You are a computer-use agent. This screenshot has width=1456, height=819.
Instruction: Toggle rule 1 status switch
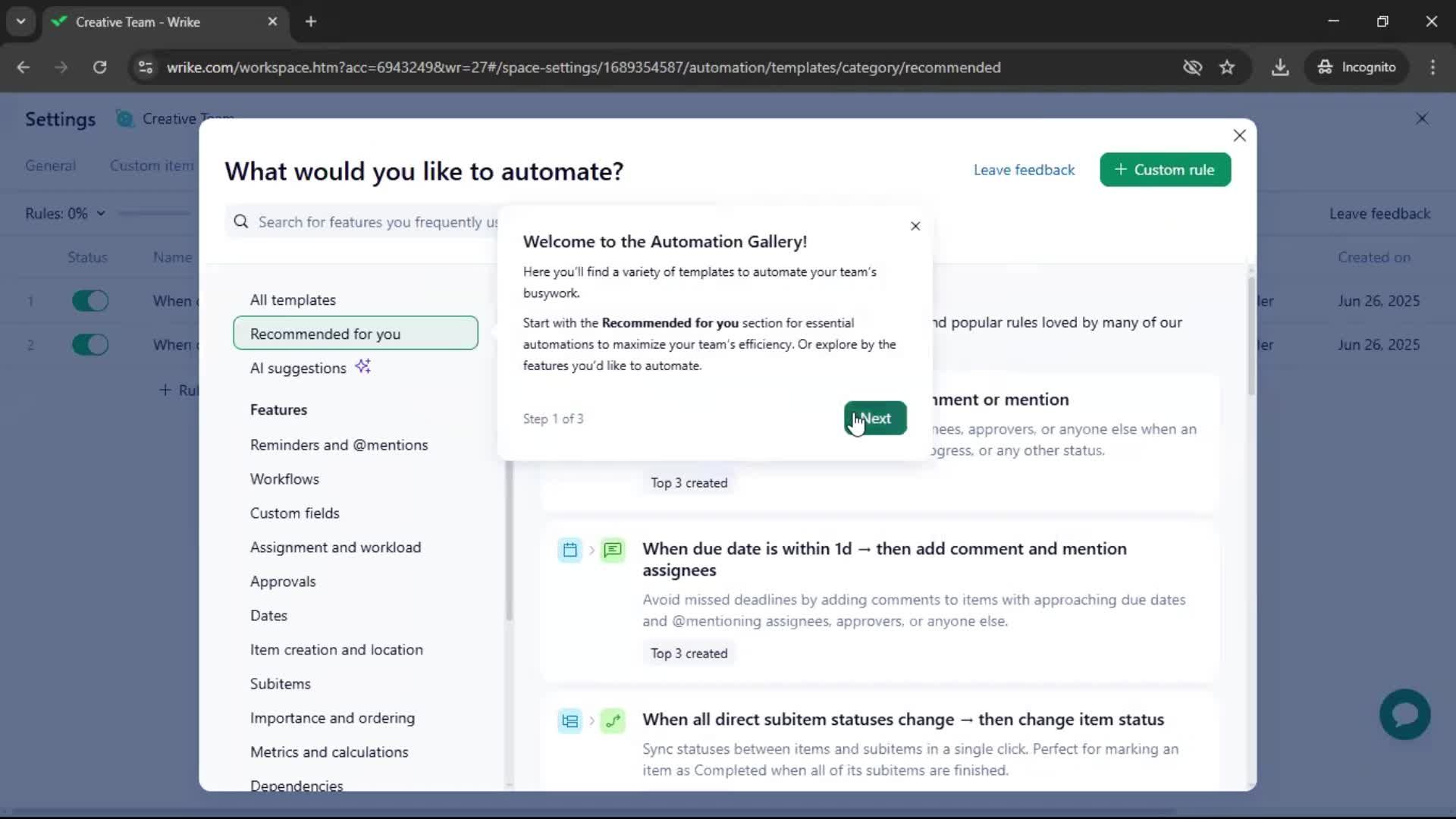click(90, 301)
